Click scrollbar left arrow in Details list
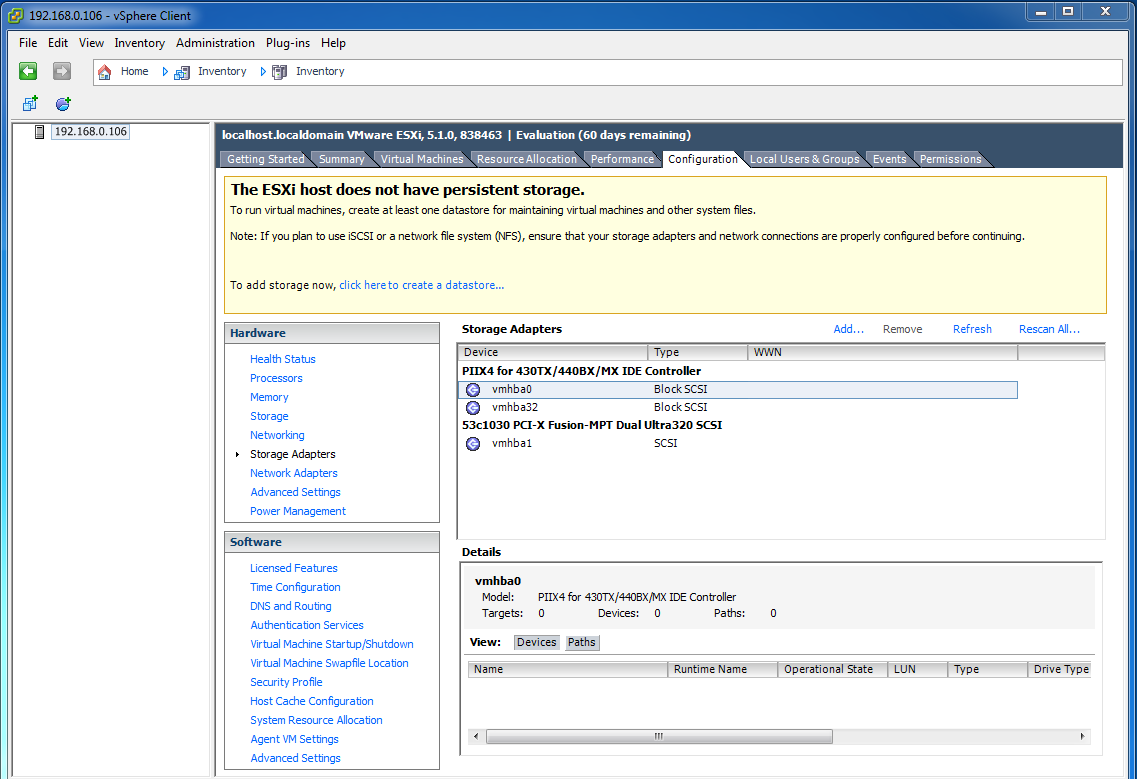This screenshot has width=1137, height=779. (476, 737)
